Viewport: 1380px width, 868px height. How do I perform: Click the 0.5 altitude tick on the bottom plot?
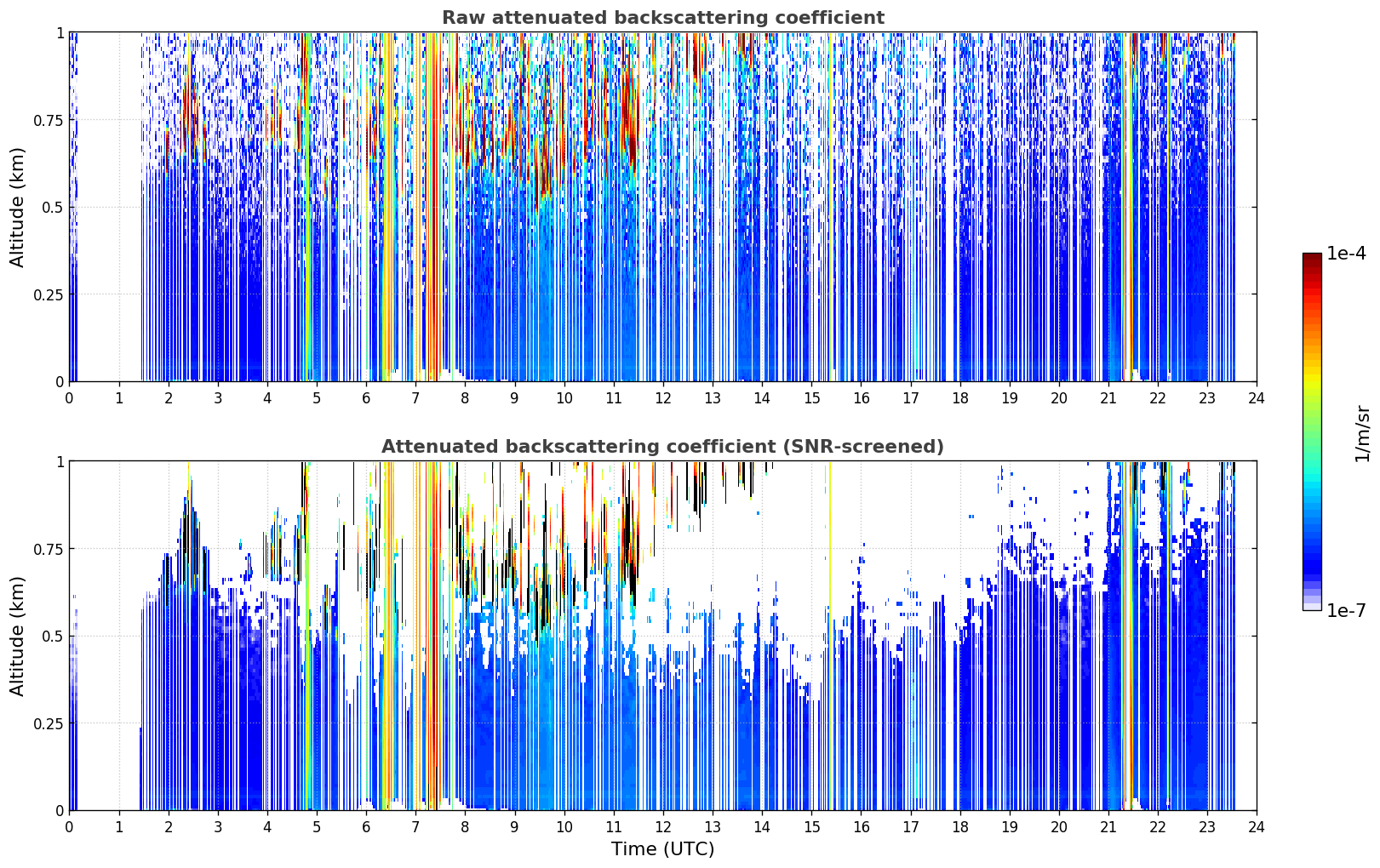[53, 636]
